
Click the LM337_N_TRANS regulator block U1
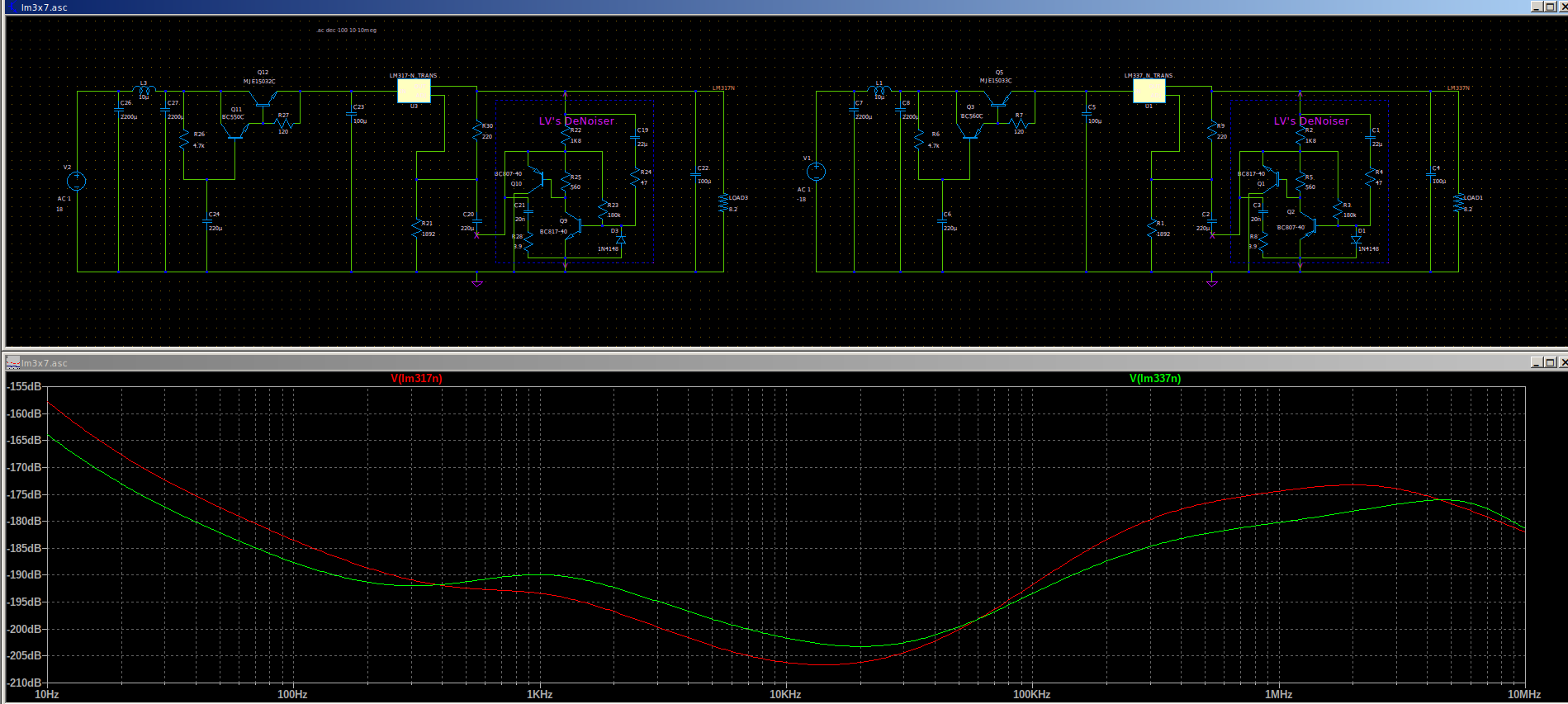coord(1149,91)
